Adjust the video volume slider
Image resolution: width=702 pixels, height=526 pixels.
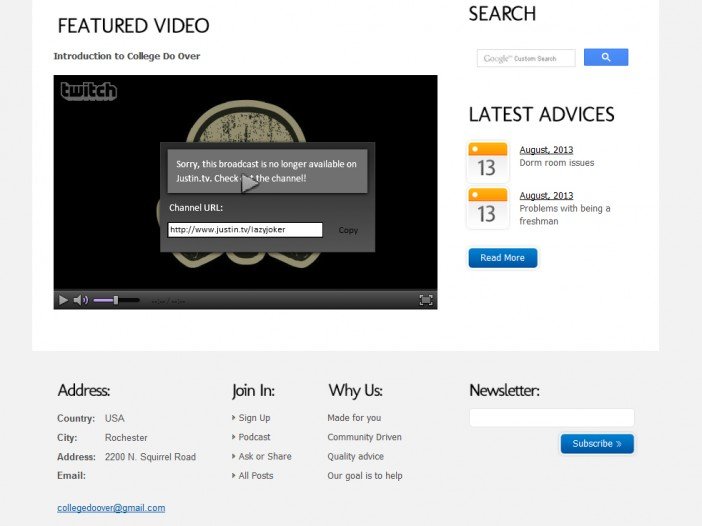coord(115,300)
